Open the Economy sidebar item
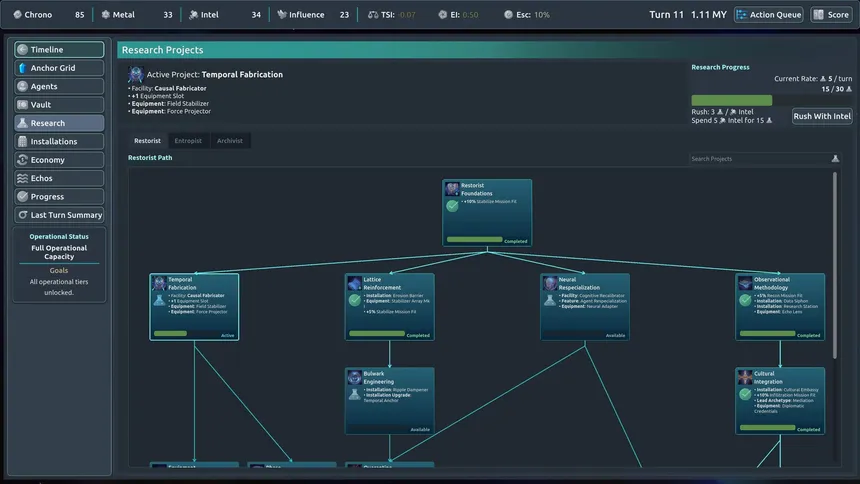Image resolution: width=860 pixels, height=484 pixels. pos(59,160)
